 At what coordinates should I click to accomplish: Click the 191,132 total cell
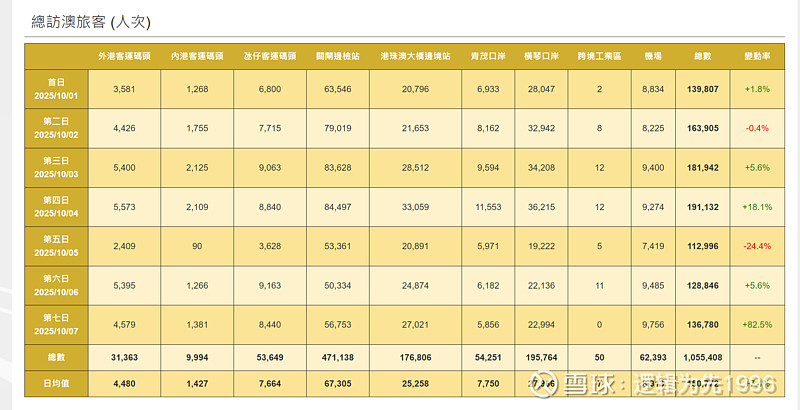703,207
